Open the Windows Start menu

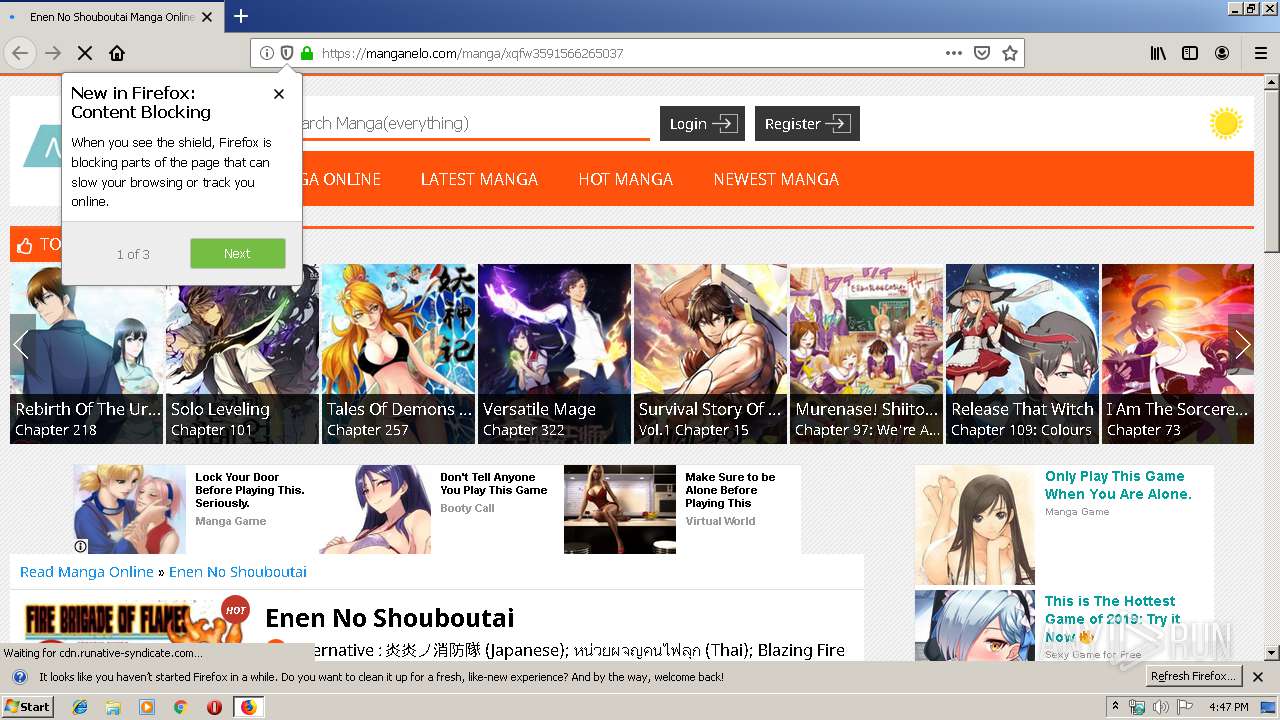click(28, 706)
